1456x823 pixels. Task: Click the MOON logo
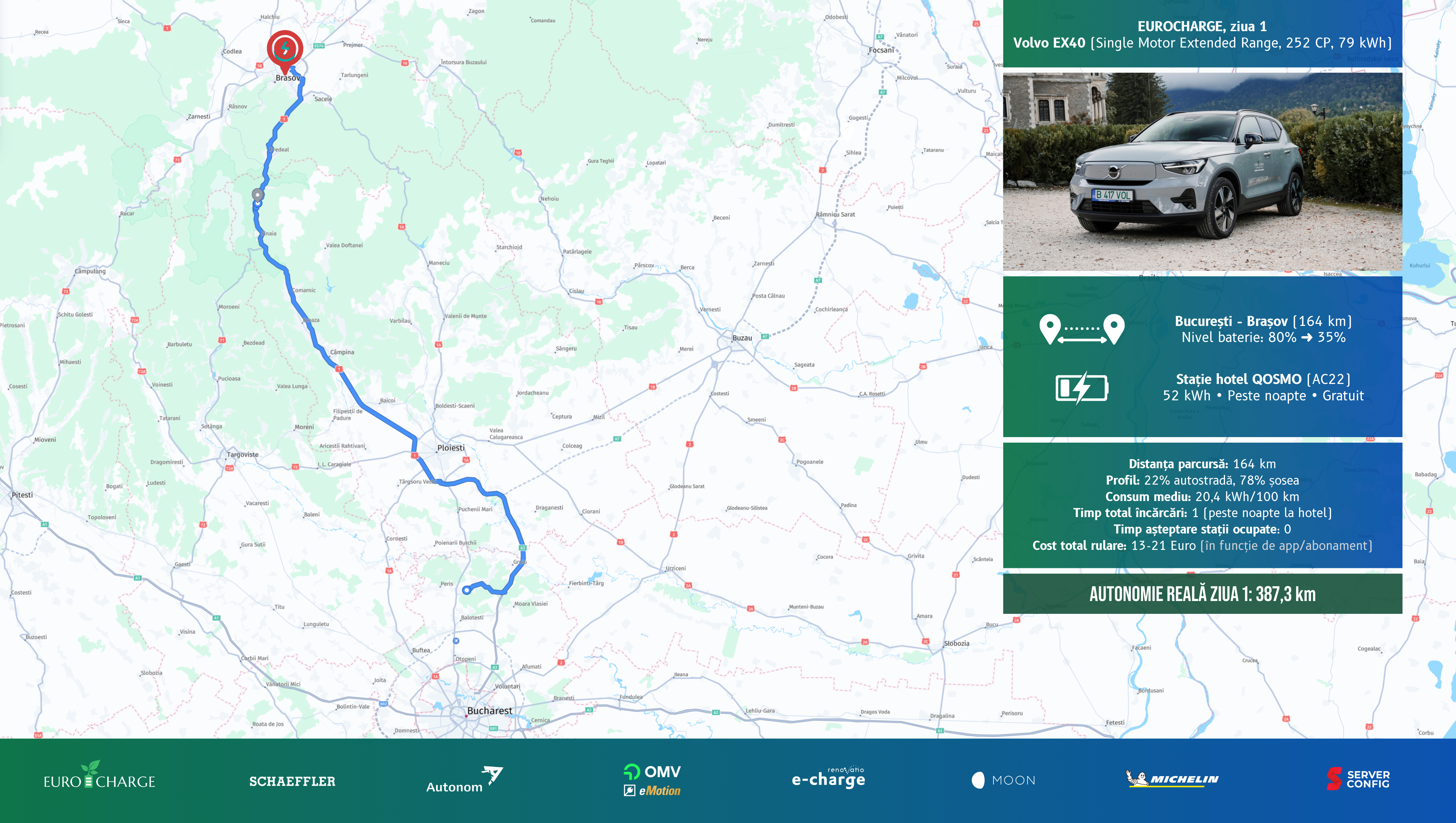1004,780
